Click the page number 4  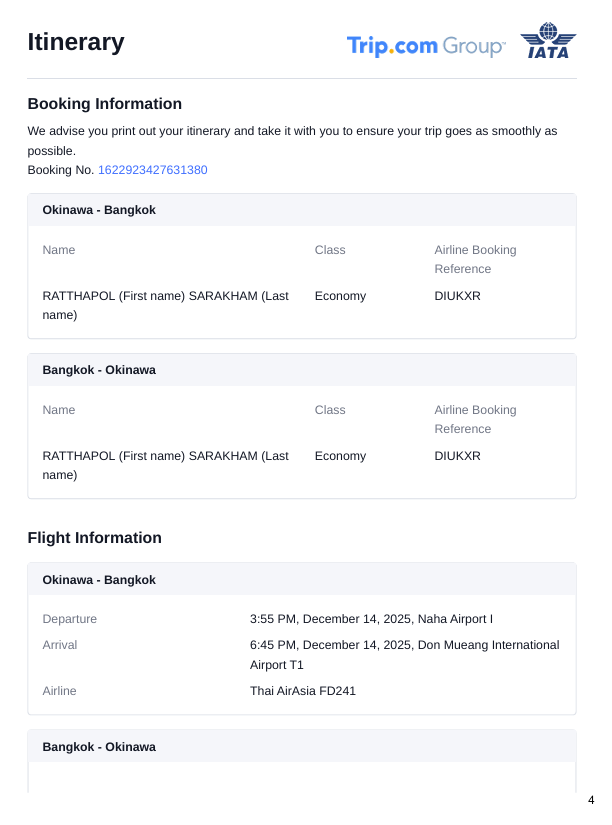coord(591,800)
